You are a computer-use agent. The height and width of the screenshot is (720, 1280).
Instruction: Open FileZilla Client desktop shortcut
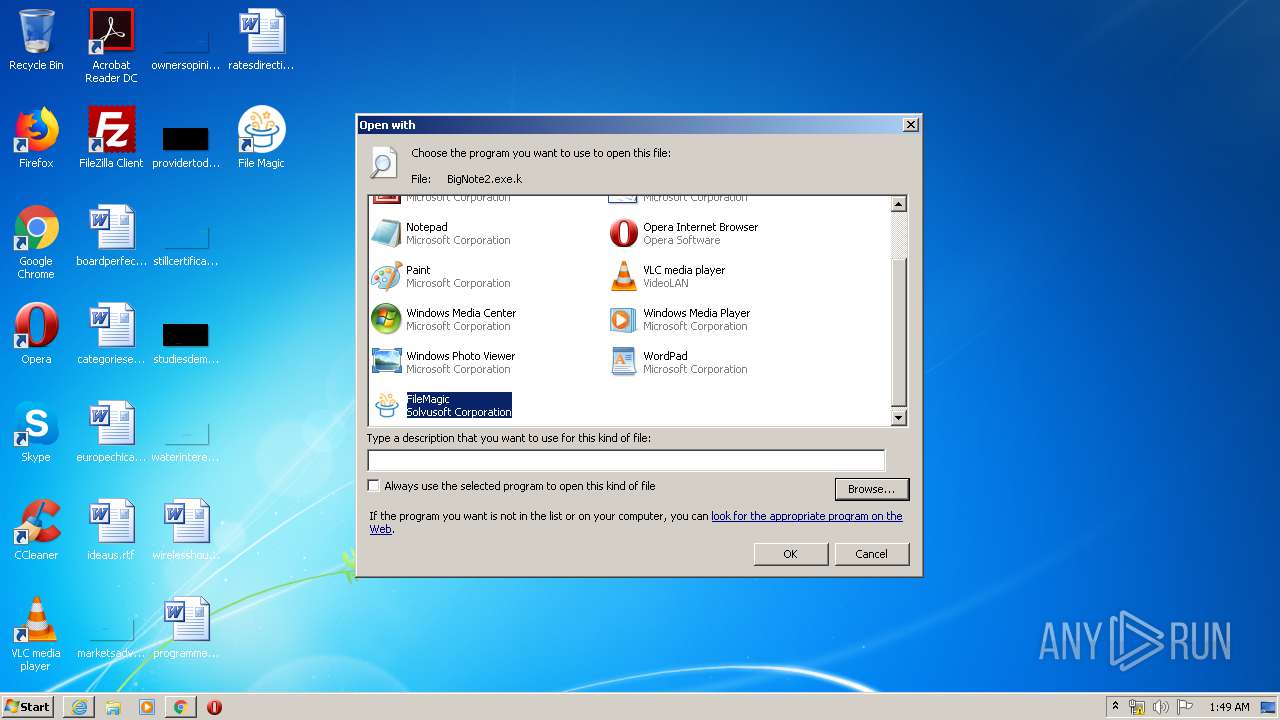pyautogui.click(x=111, y=138)
